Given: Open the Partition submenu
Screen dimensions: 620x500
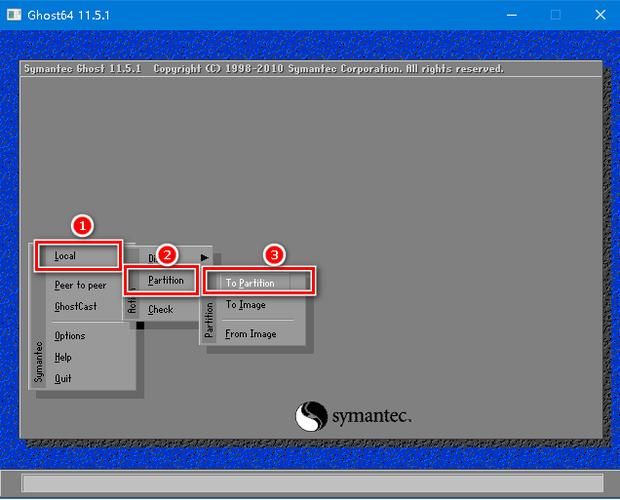Looking at the screenshot, I should pyautogui.click(x=166, y=281).
